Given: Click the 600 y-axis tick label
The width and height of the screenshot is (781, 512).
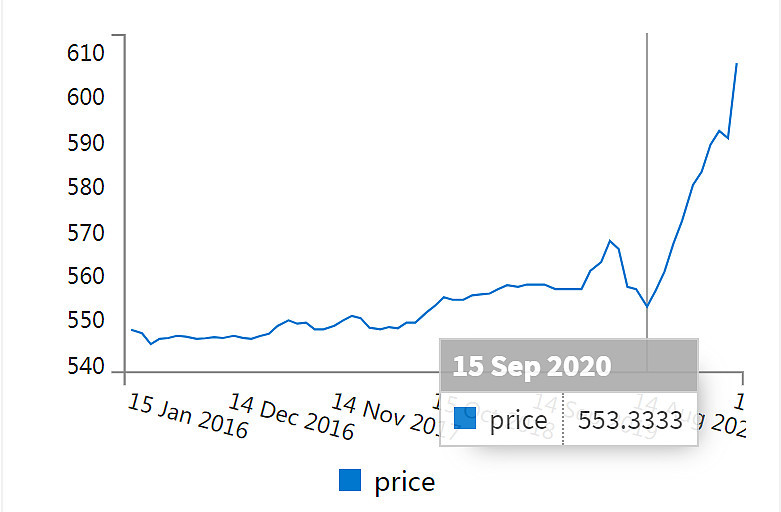Looking at the screenshot, I should [86, 98].
